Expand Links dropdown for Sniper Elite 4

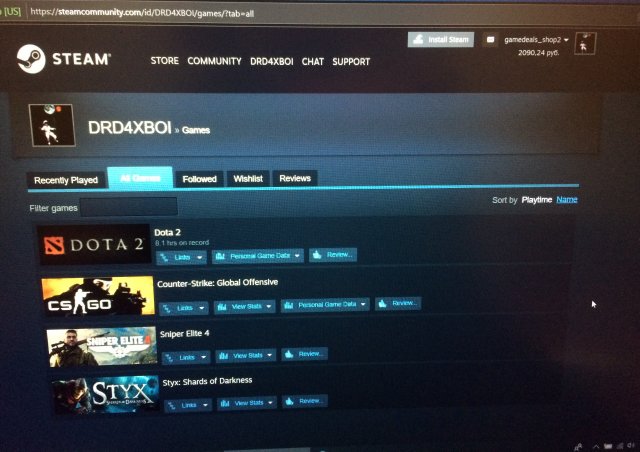tap(186, 357)
